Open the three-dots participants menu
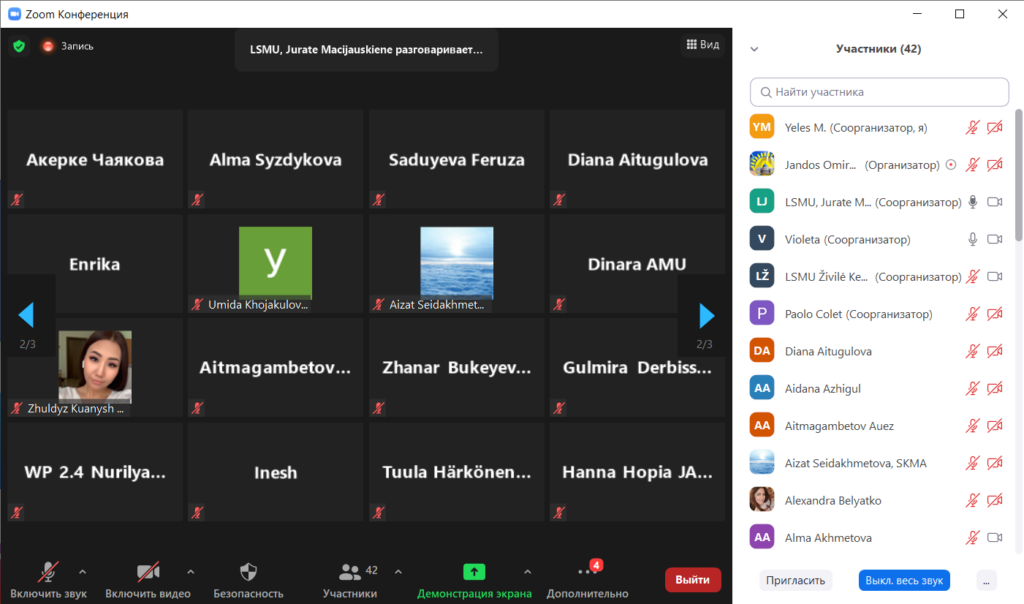 986,580
